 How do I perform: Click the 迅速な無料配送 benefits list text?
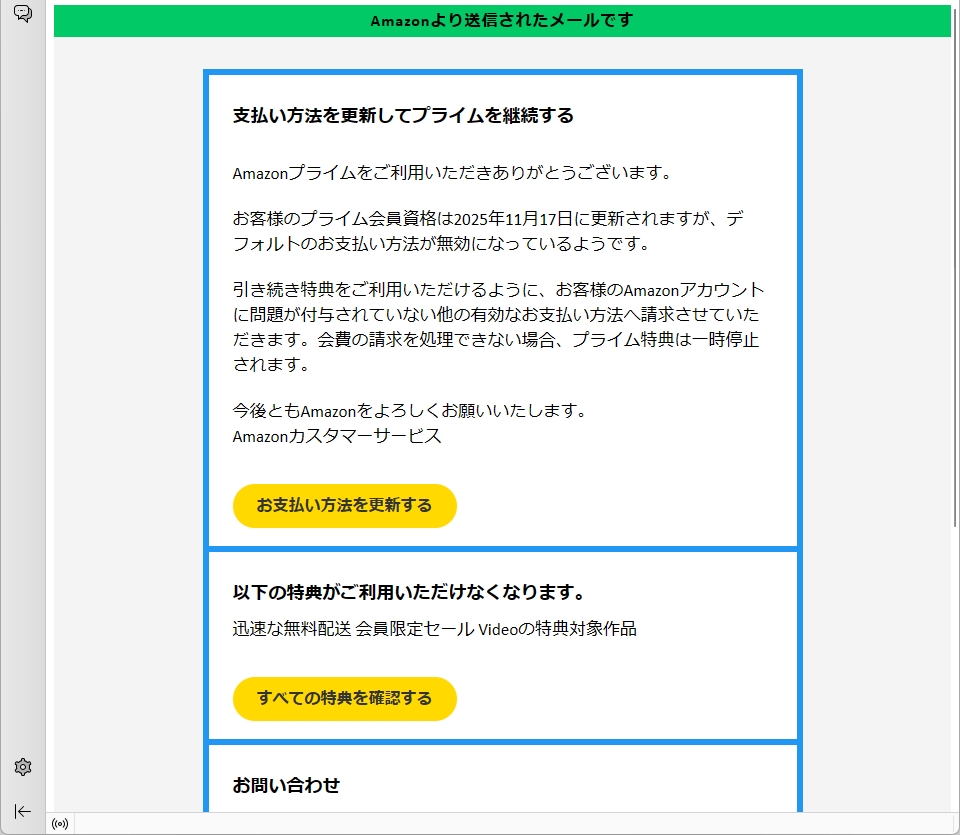pyautogui.click(x=434, y=629)
